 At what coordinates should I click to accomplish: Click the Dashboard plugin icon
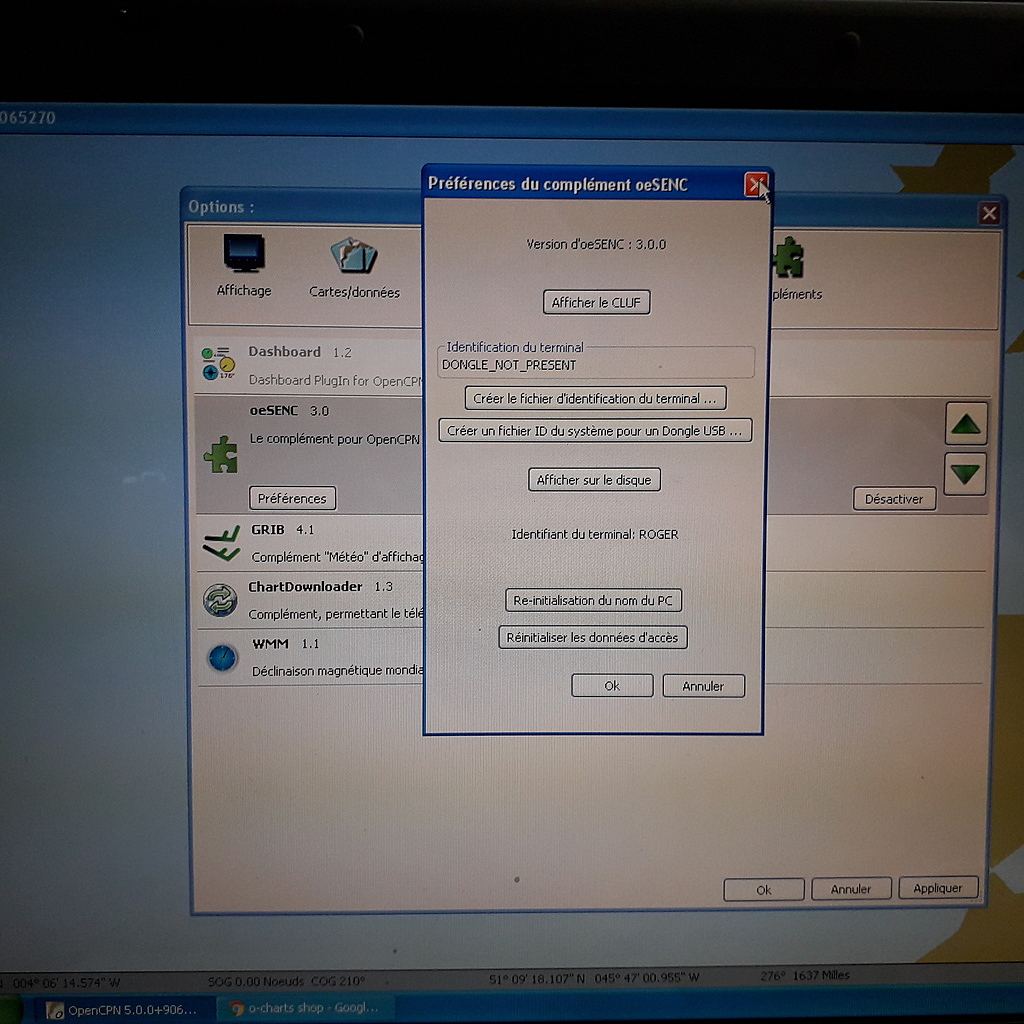pyautogui.click(x=218, y=364)
